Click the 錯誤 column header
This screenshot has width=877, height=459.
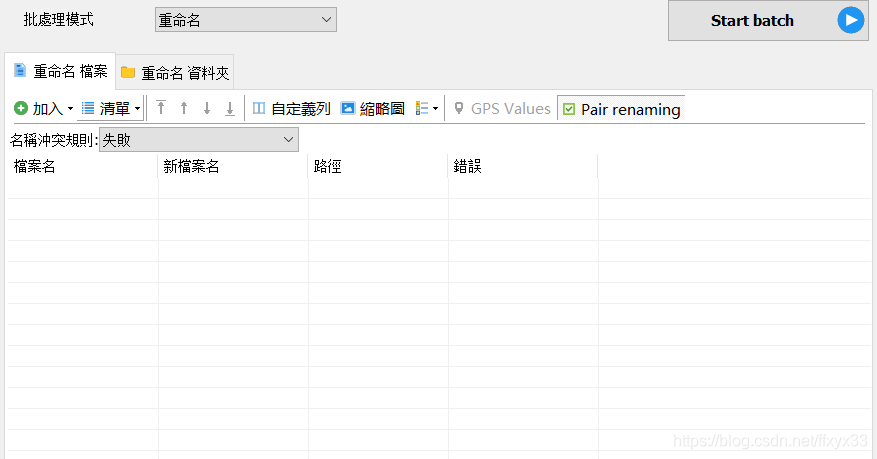click(x=523, y=166)
